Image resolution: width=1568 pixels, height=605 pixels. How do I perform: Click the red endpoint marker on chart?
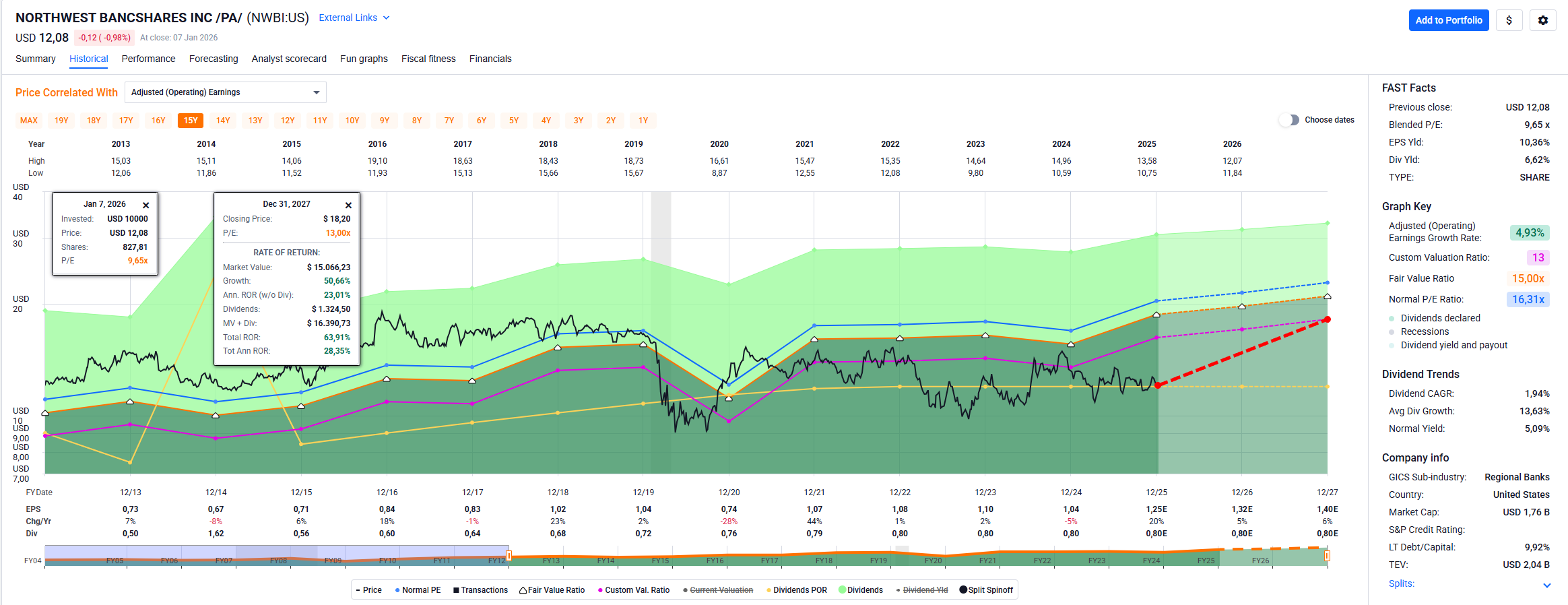(1327, 319)
